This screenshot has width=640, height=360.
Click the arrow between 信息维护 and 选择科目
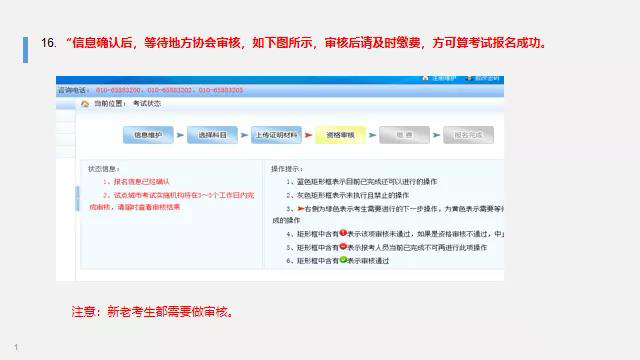point(180,135)
